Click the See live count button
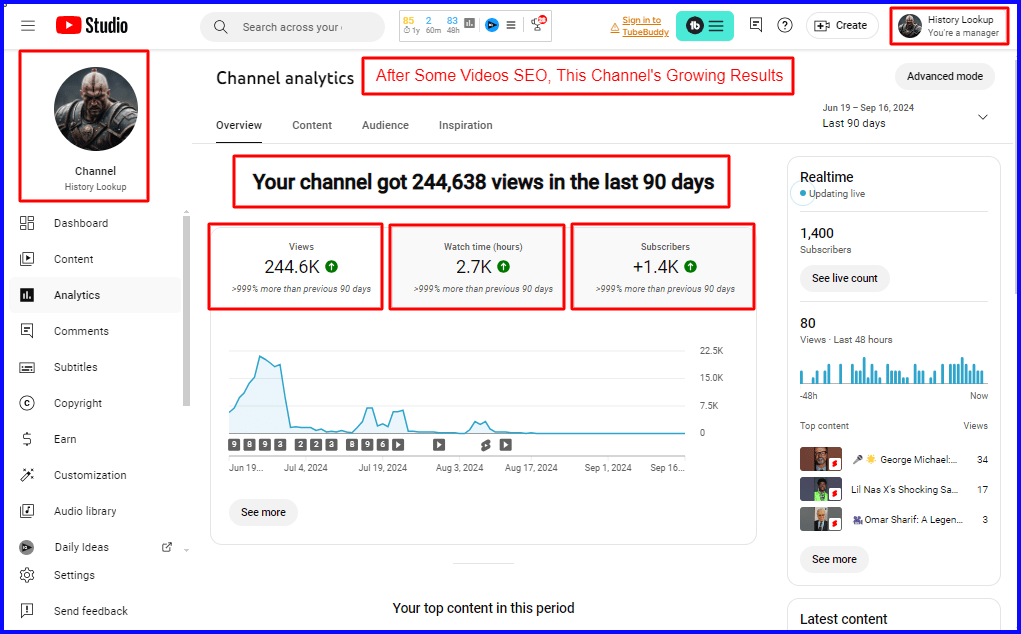This screenshot has width=1021, height=634. tap(844, 278)
